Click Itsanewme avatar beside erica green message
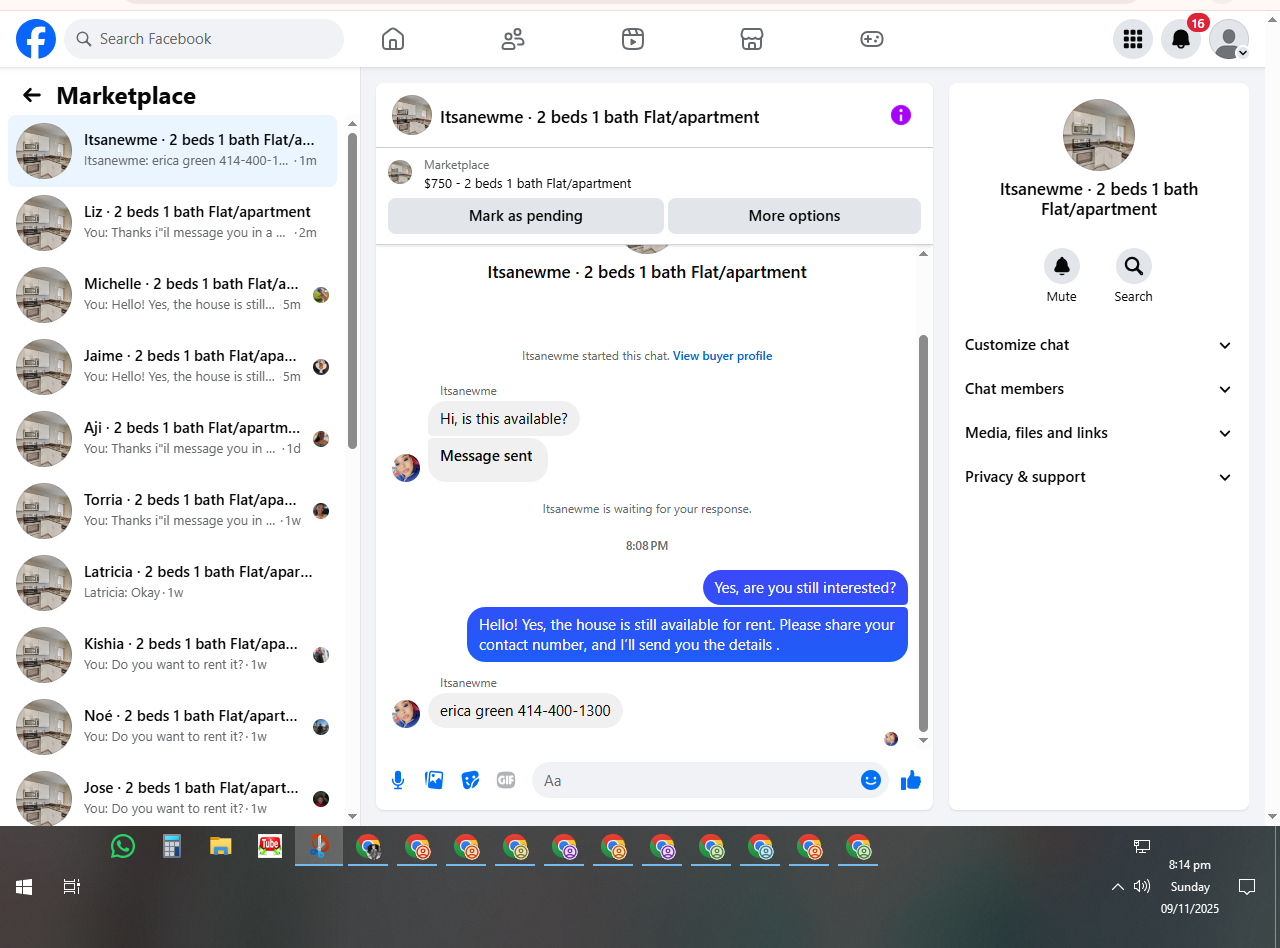The width and height of the screenshot is (1280, 948). (406, 713)
